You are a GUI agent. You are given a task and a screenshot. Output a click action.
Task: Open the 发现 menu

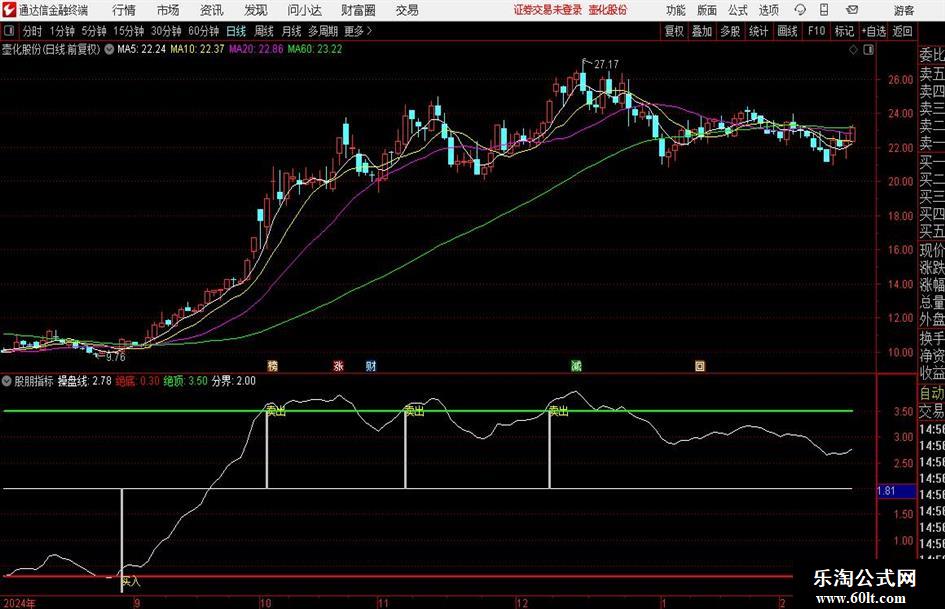[x=256, y=10]
